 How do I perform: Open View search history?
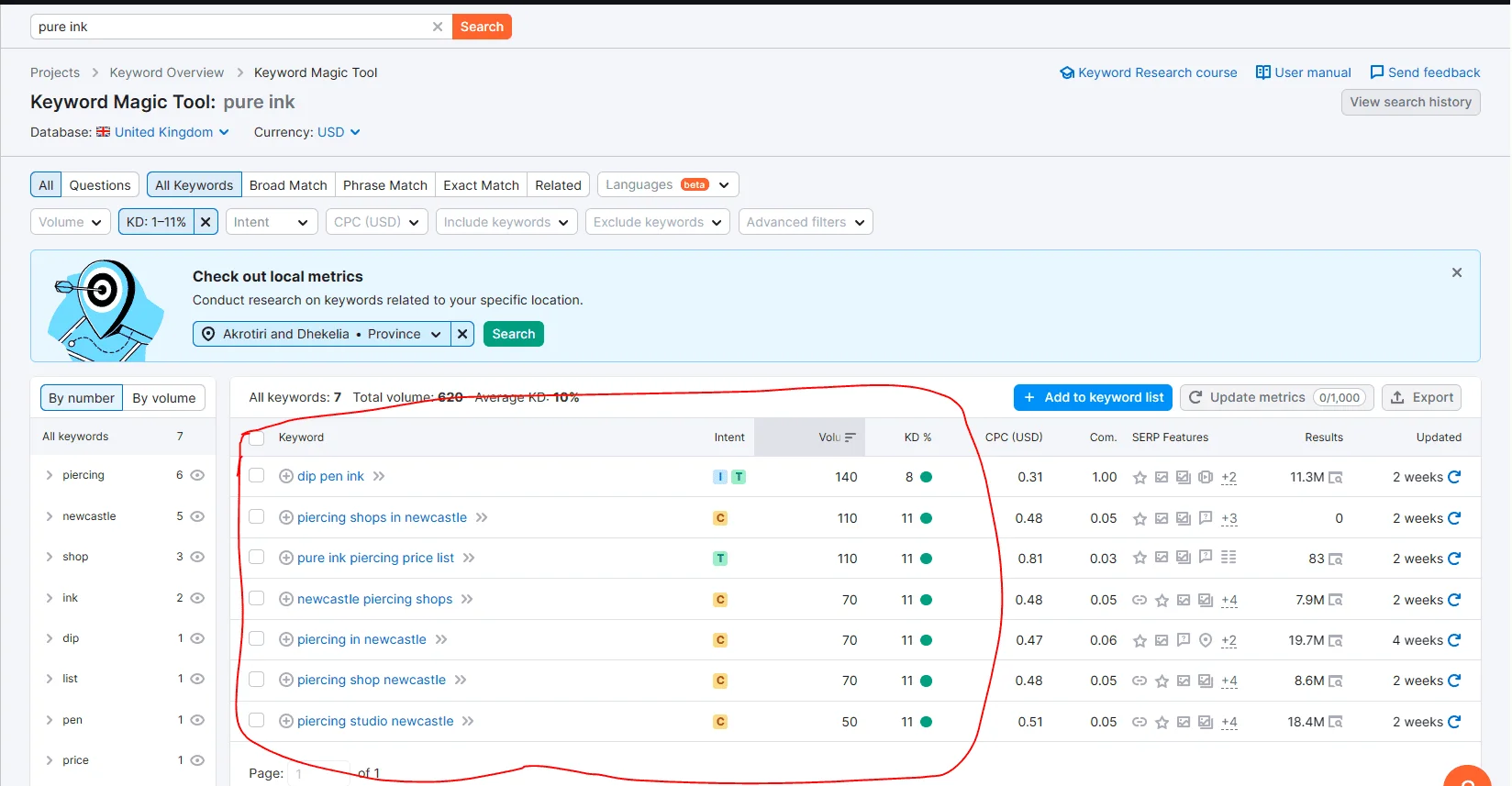tap(1410, 102)
